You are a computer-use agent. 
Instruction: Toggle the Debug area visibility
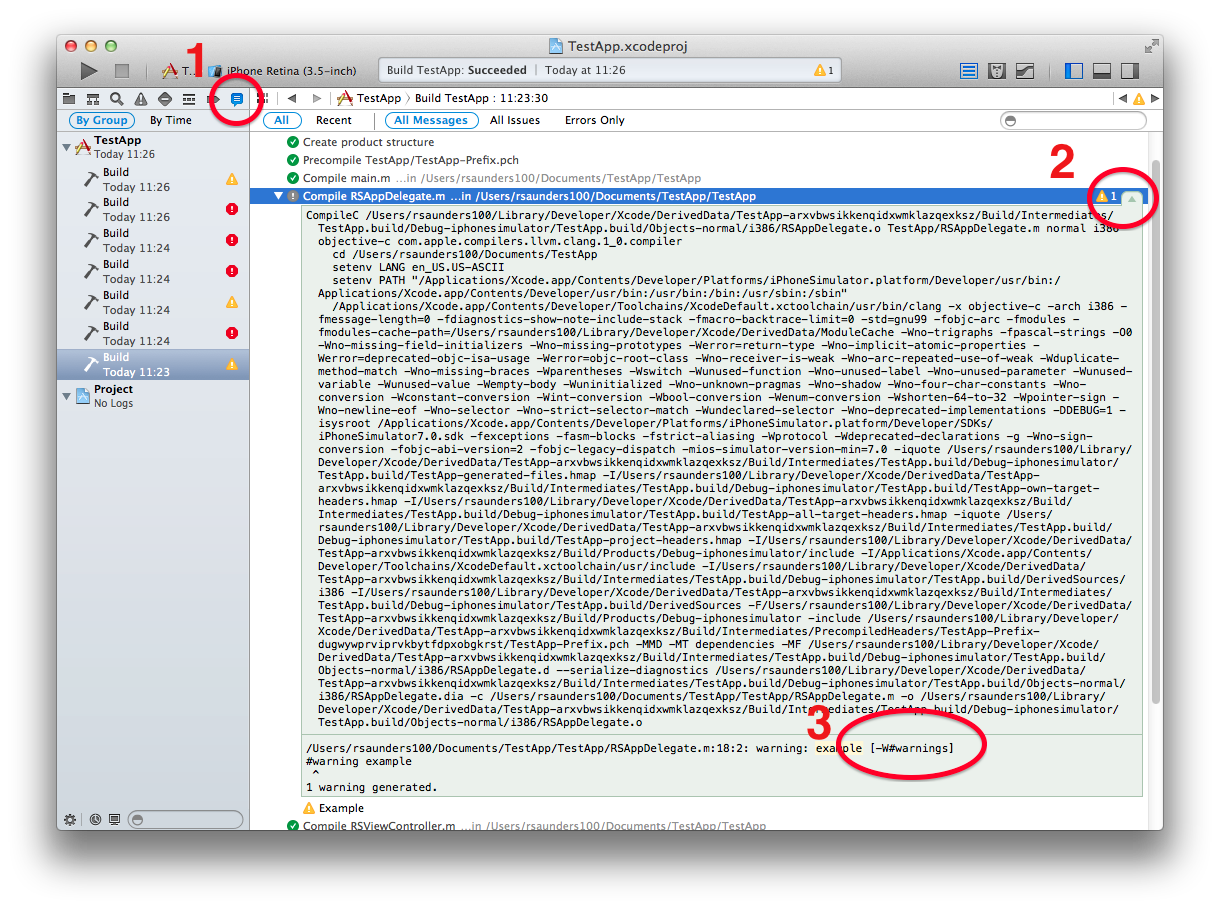tap(1102, 71)
